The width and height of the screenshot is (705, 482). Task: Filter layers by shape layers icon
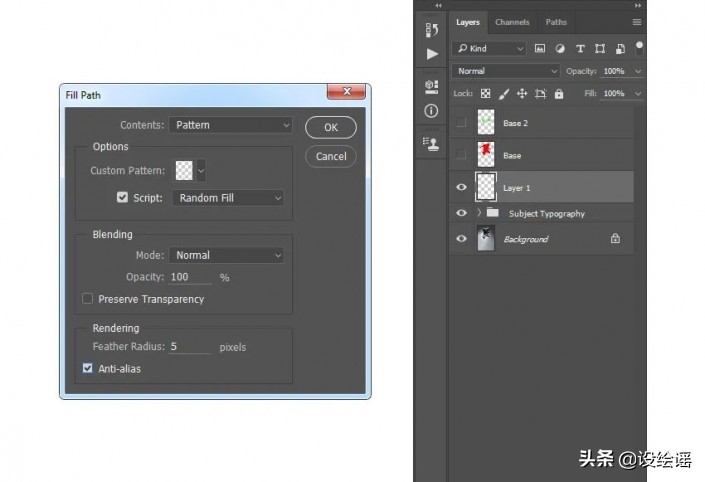click(600, 49)
